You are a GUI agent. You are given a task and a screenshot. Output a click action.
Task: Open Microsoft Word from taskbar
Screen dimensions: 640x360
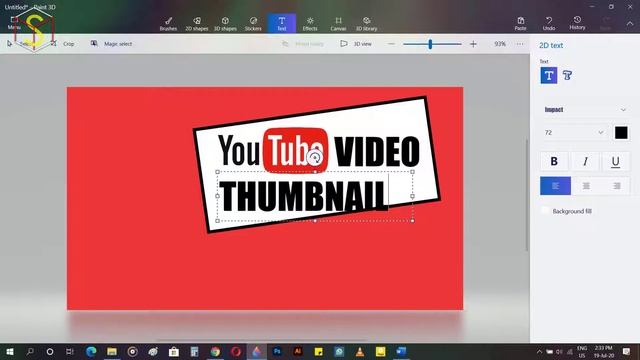pos(401,351)
